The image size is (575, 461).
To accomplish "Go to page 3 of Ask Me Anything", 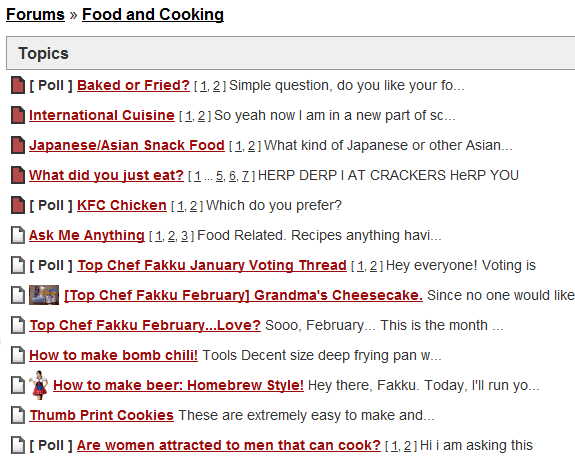I will [184, 236].
